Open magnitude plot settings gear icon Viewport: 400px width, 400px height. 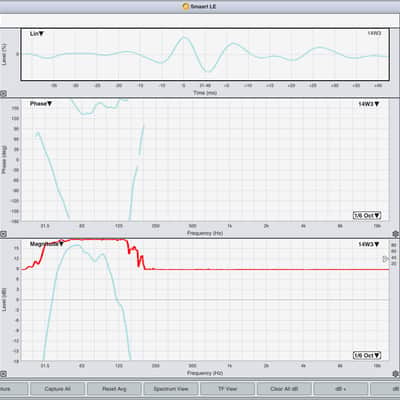[x=396, y=374]
